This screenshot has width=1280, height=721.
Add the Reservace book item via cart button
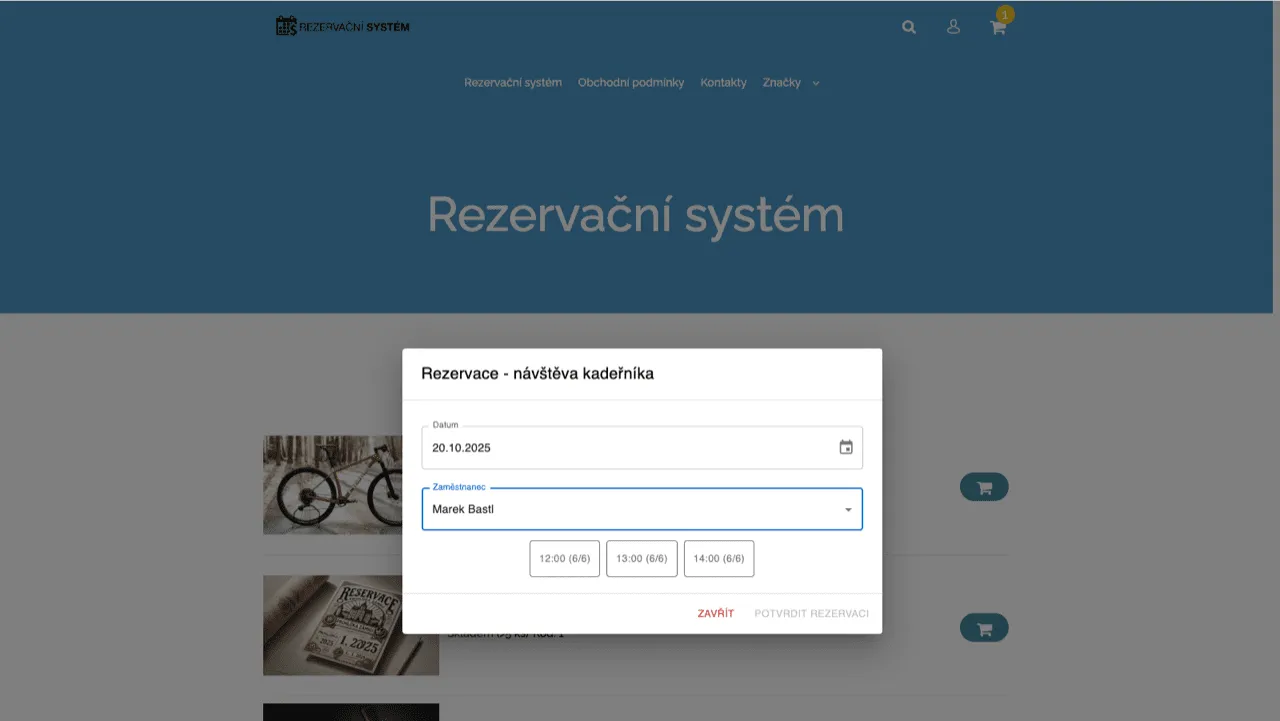(984, 627)
